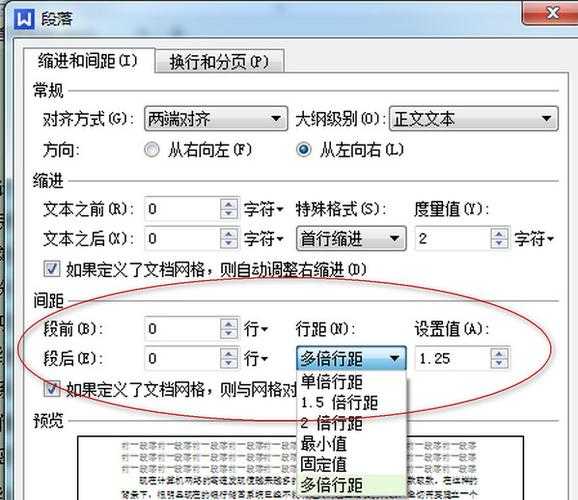Increase the 文本之前 value with up arrow
The height and width of the screenshot is (500, 578).
[229, 204]
